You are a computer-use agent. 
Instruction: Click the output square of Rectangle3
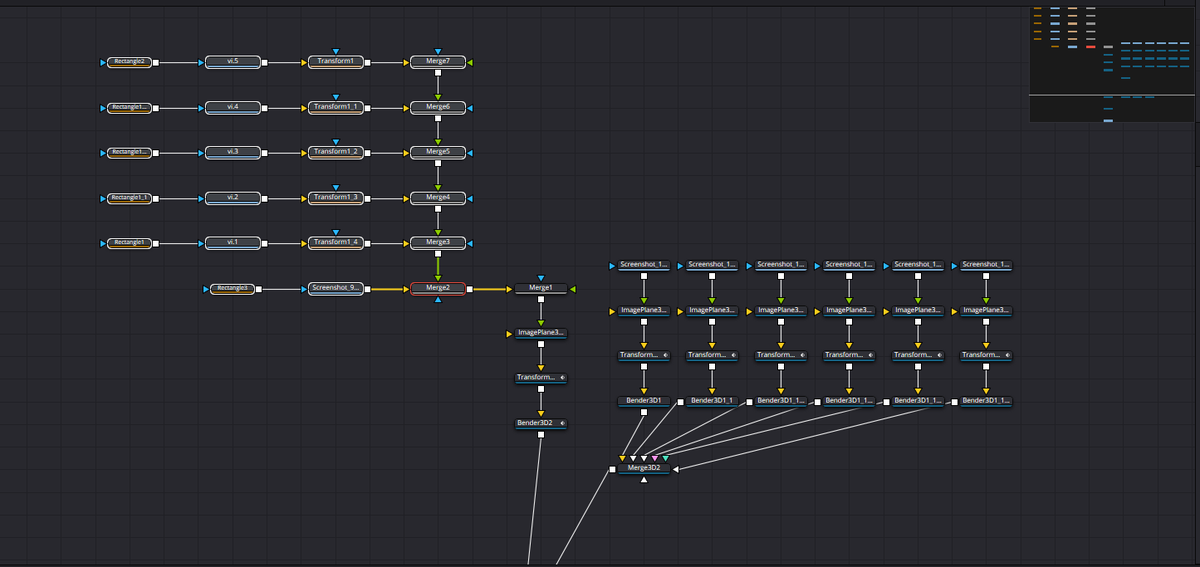tap(259, 289)
